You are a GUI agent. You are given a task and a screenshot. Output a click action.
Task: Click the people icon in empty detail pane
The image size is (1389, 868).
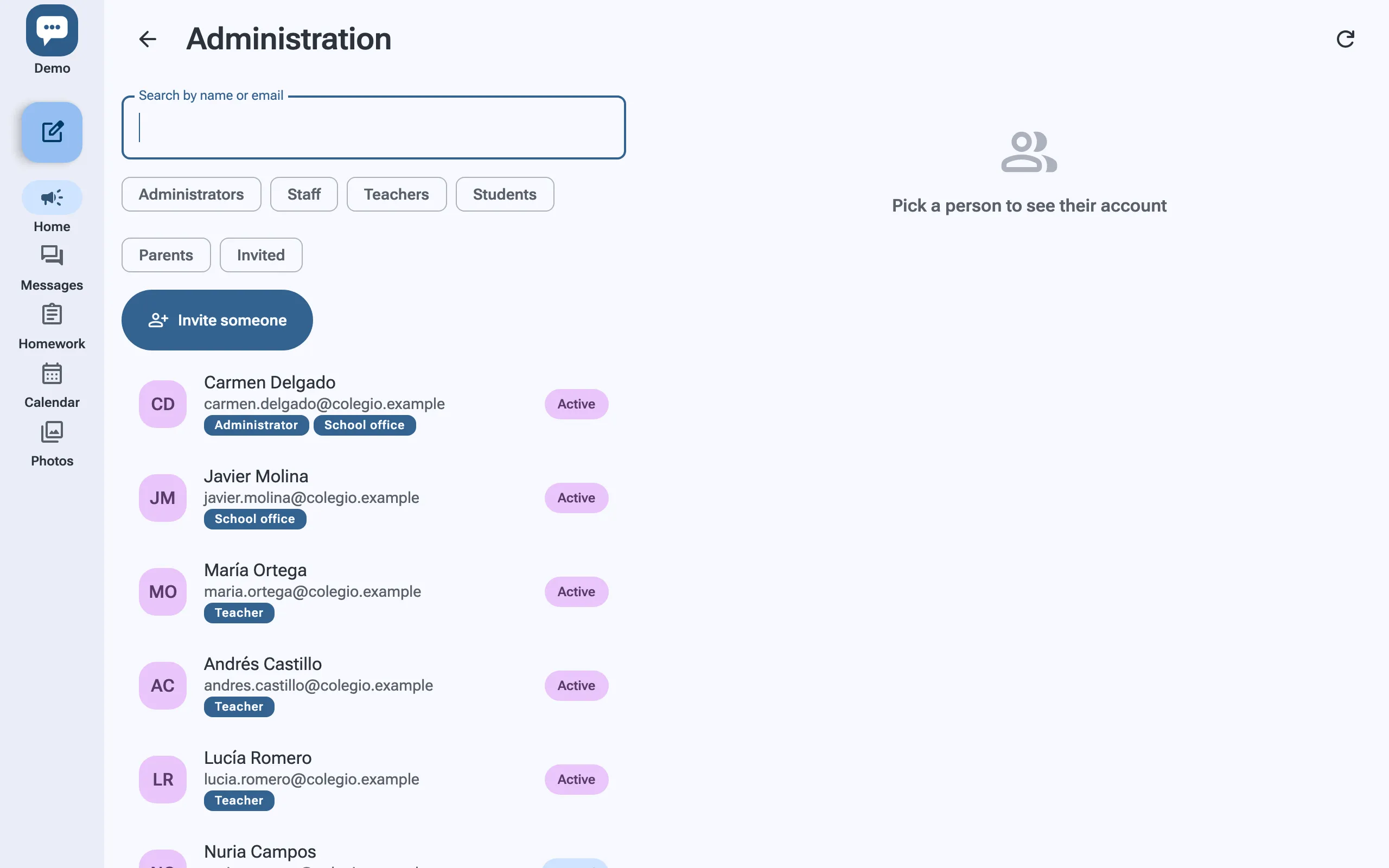coord(1029,152)
